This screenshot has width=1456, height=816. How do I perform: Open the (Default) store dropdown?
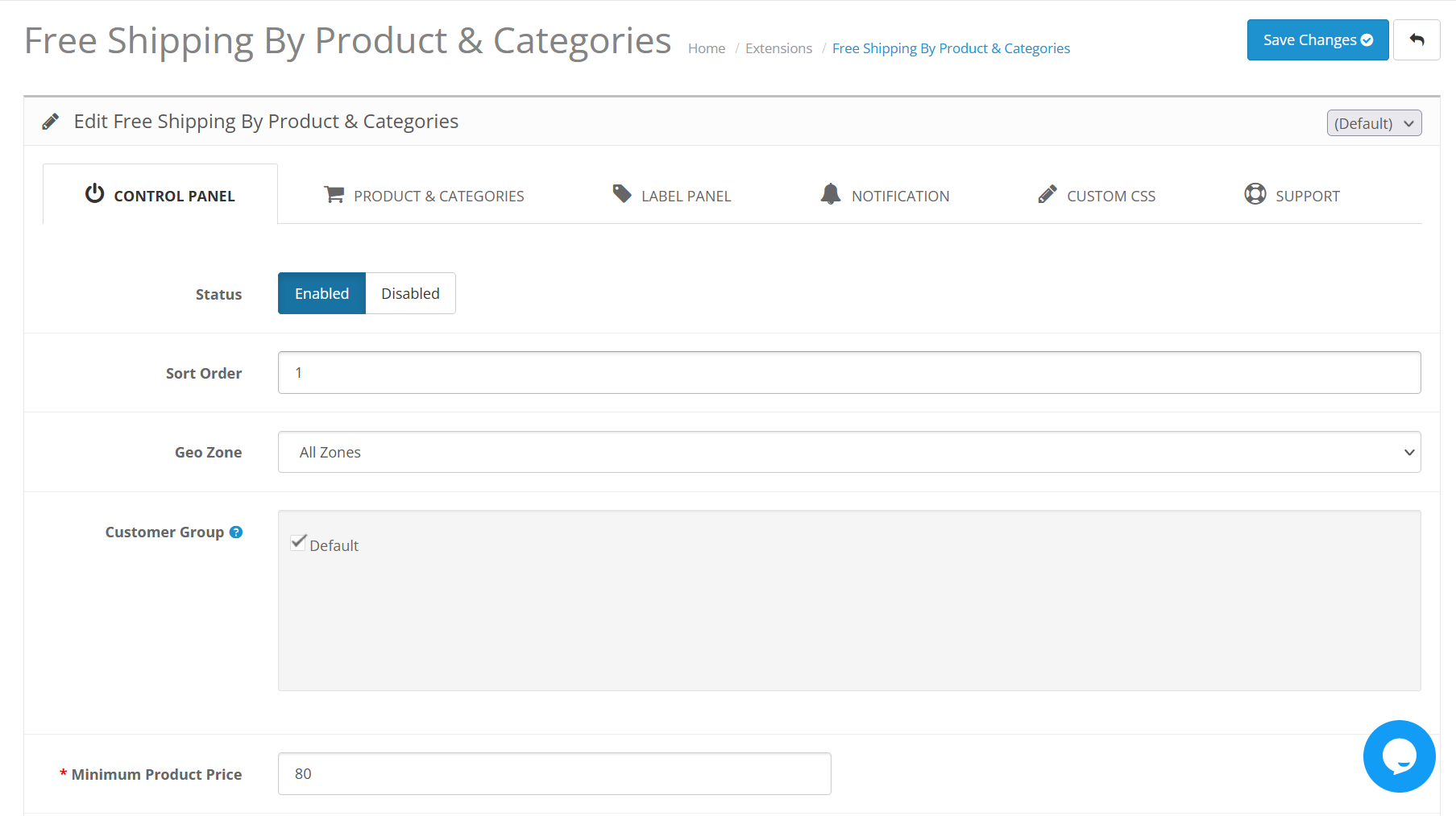pos(1374,123)
